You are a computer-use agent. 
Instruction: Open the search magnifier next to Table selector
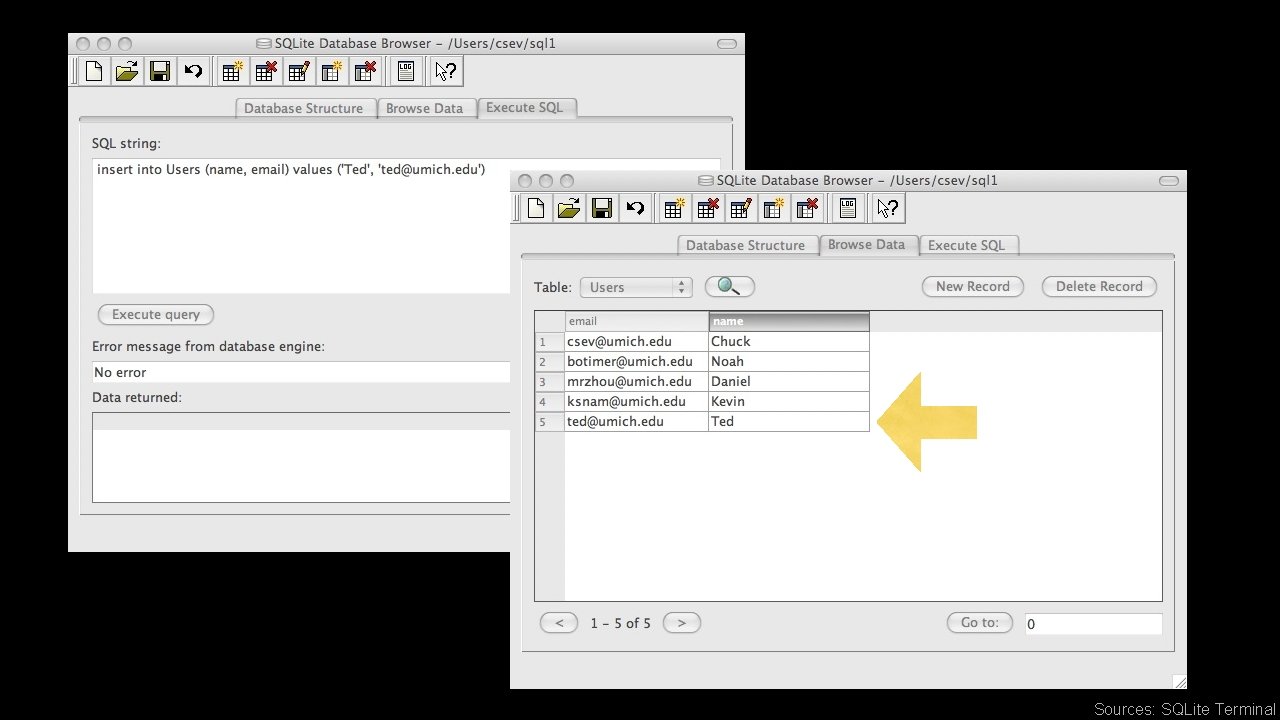[729, 286]
